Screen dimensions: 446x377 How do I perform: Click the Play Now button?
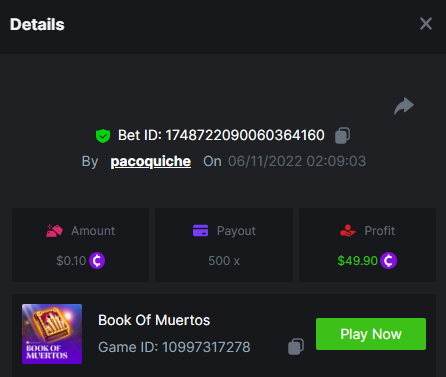(371, 334)
